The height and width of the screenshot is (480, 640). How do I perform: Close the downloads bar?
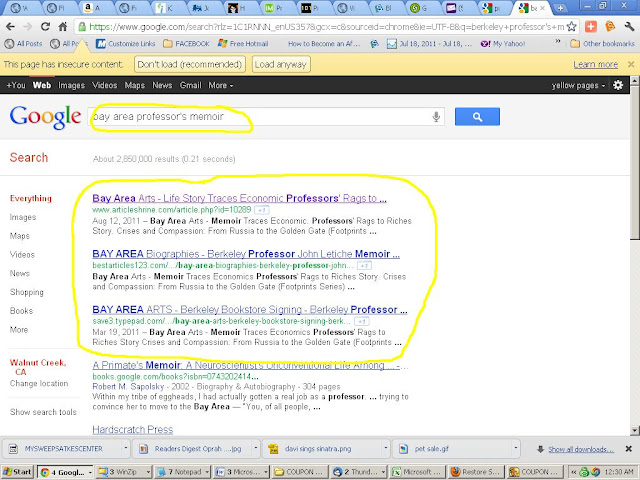[629, 449]
